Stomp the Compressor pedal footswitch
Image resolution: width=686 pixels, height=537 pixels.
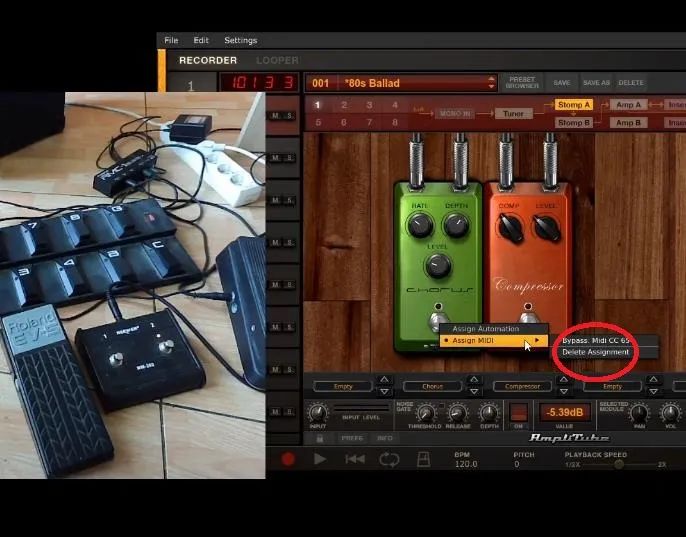coord(528,318)
